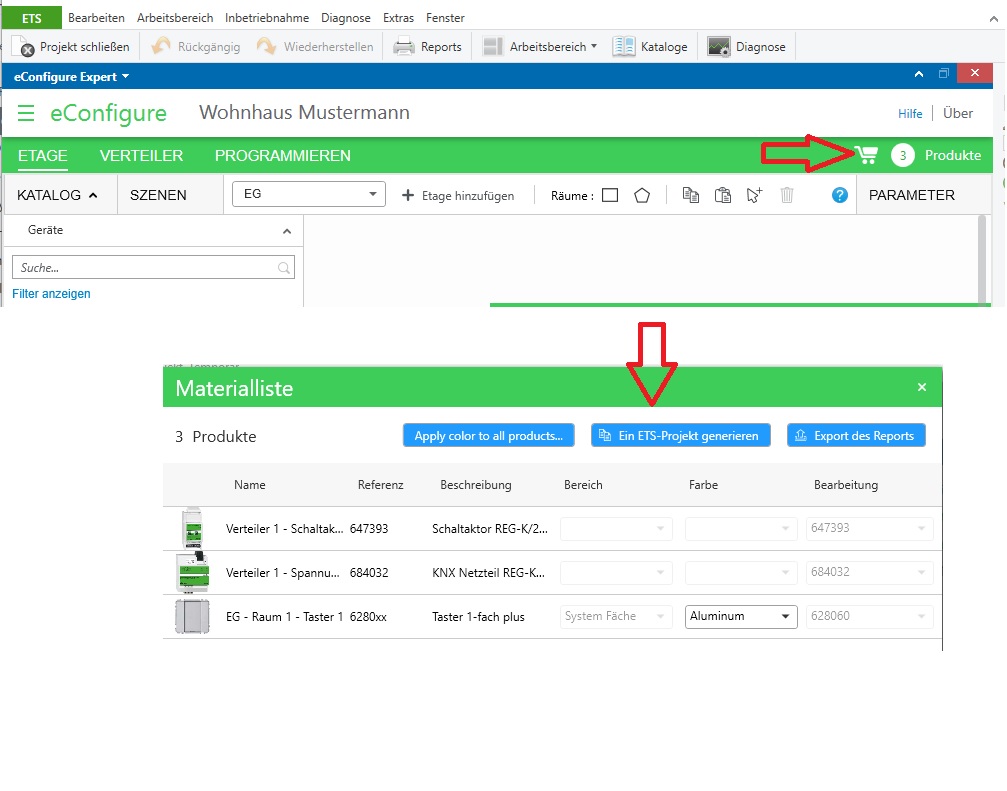Open the eConfigure Expert dropdown
This screenshot has height=791, width=1007.
71,76
